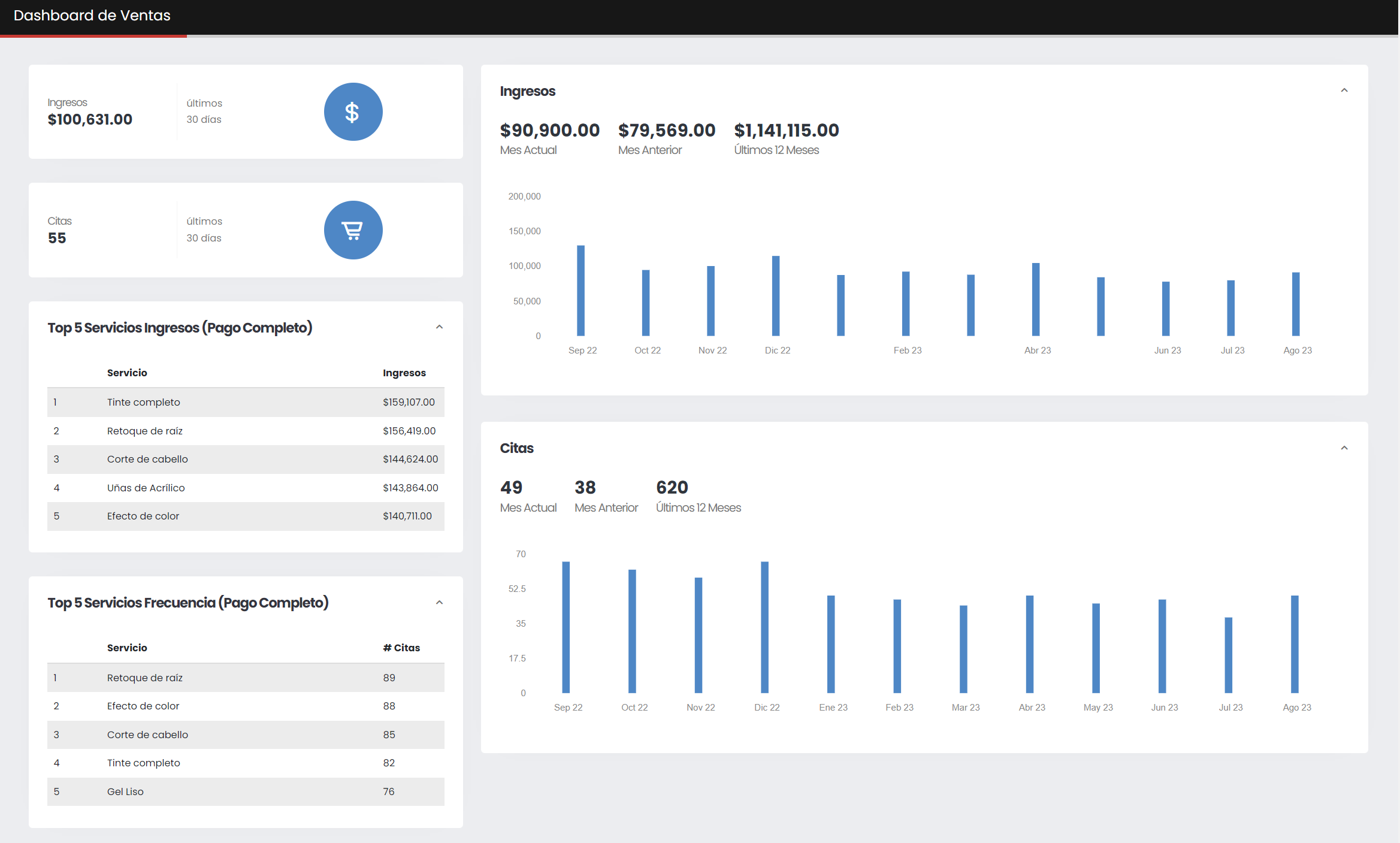1400x843 pixels.
Task: Click the $144,624.00 Corte de cabello income
Action: point(410,459)
